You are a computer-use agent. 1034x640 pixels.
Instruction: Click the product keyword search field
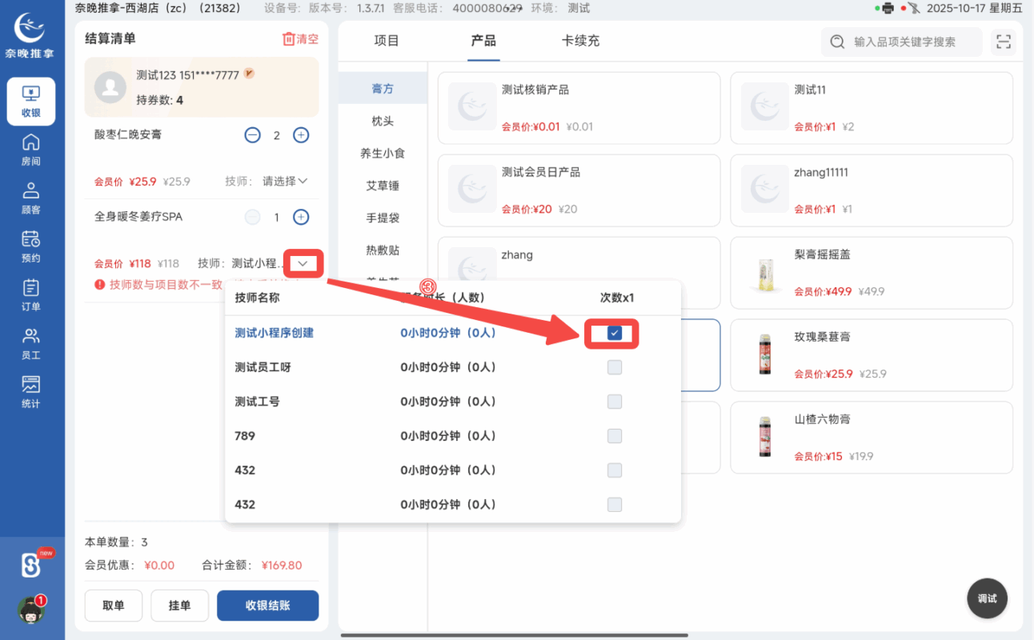tap(905, 42)
